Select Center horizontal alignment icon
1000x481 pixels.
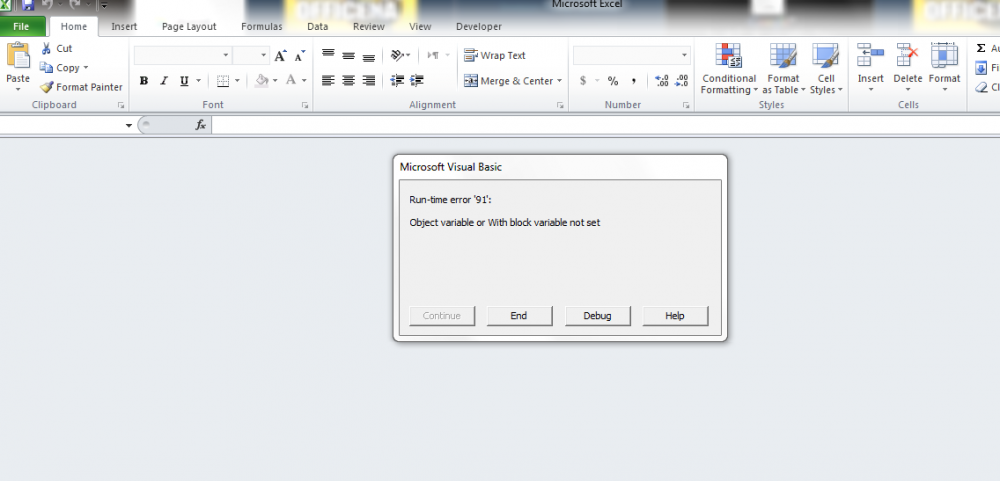tap(349, 81)
